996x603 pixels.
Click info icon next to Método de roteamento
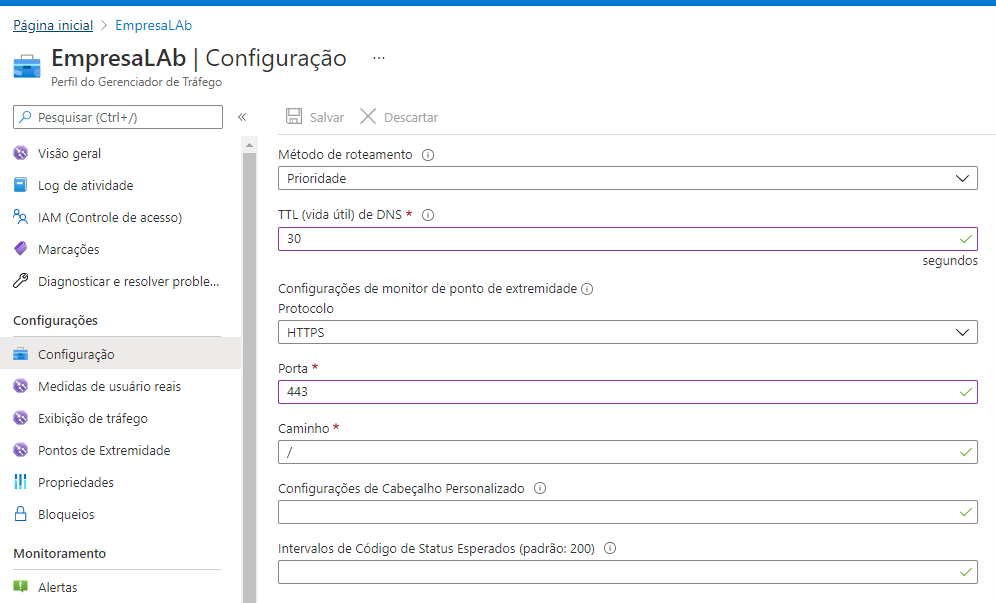click(428, 155)
